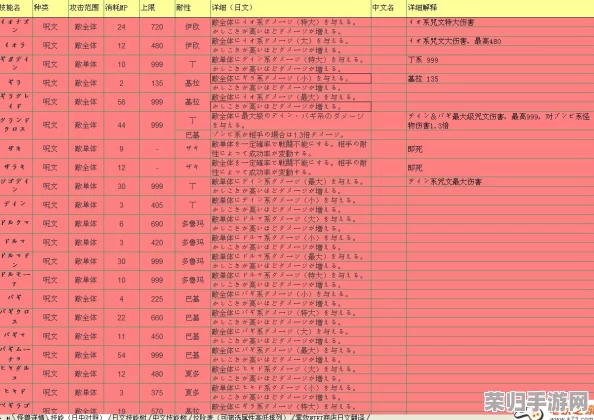
Task: Select the 中文名 column header
Action: 389,8
